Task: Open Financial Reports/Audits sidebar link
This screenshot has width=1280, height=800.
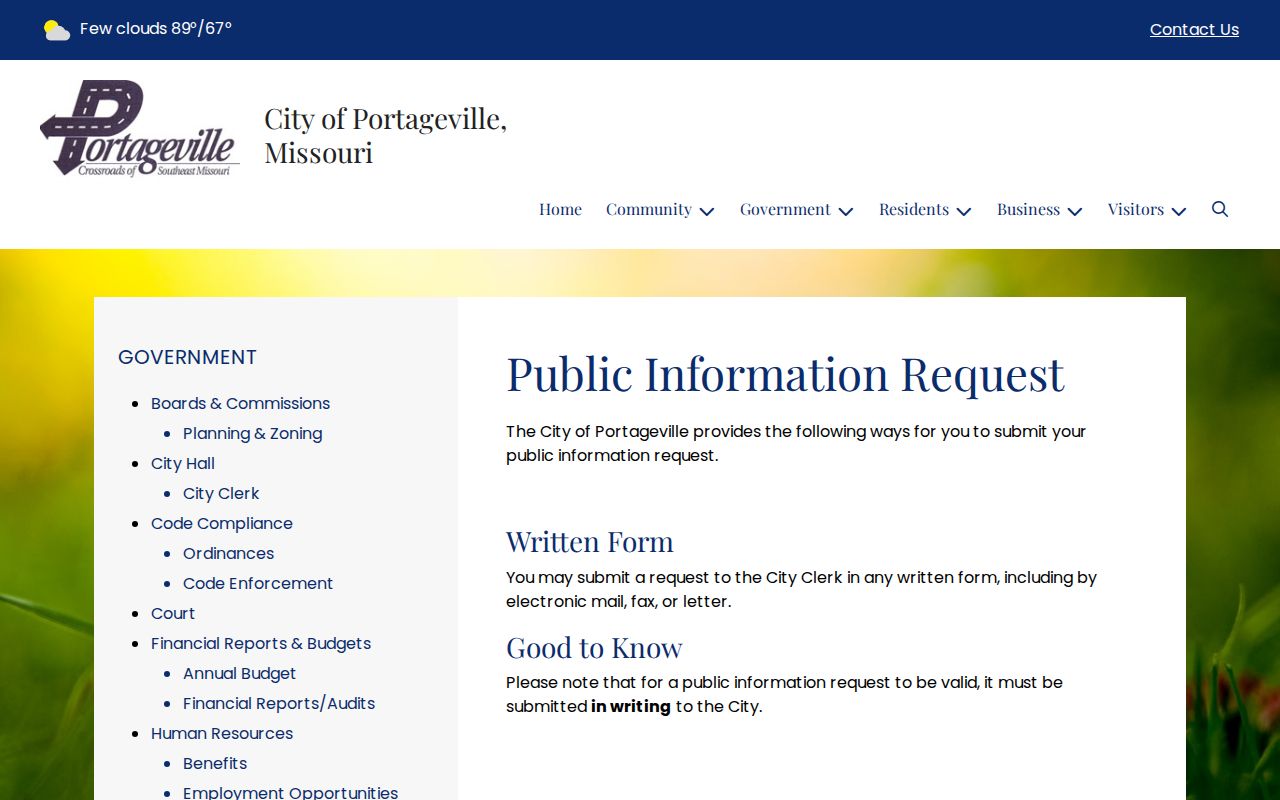Action: point(279,703)
